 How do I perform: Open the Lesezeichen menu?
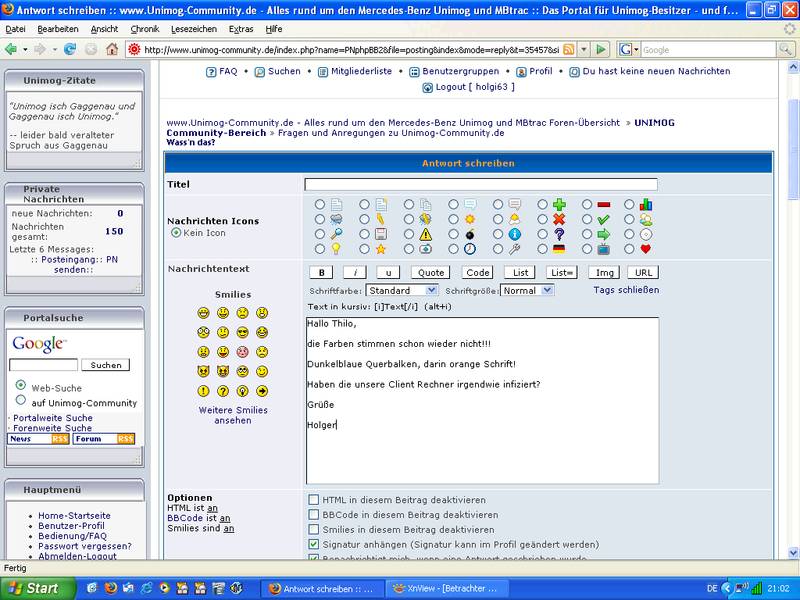tap(193, 29)
